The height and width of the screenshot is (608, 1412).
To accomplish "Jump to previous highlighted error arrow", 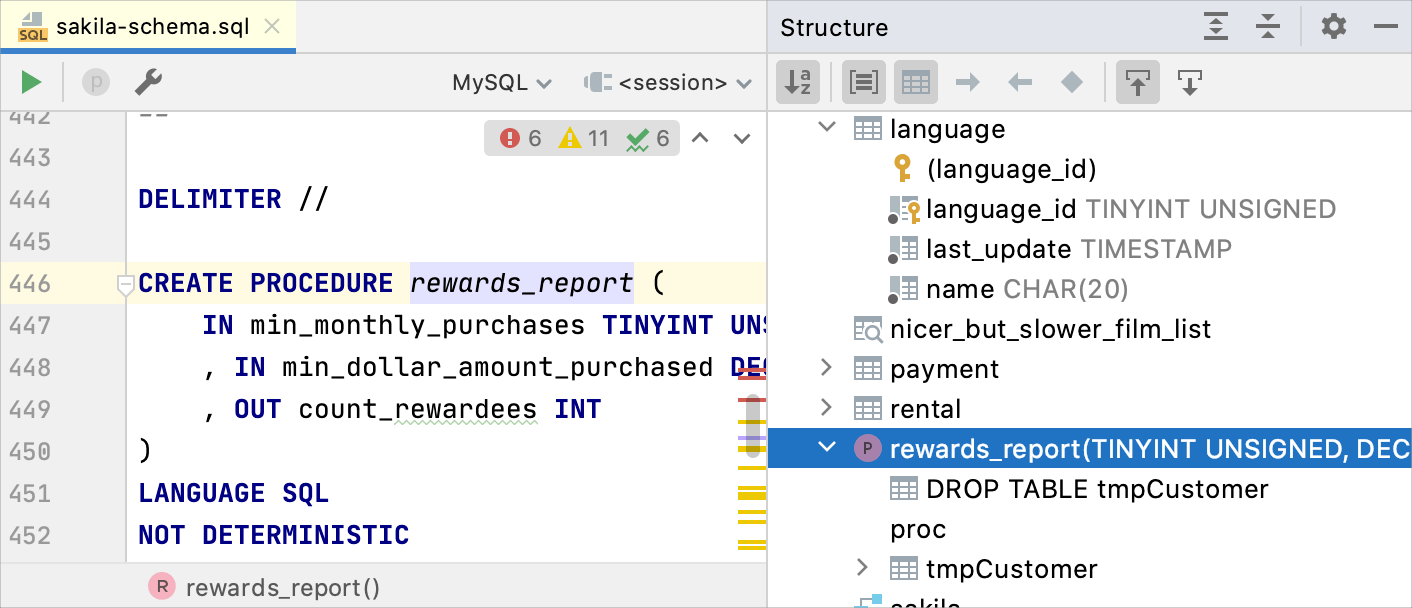I will [x=700, y=139].
